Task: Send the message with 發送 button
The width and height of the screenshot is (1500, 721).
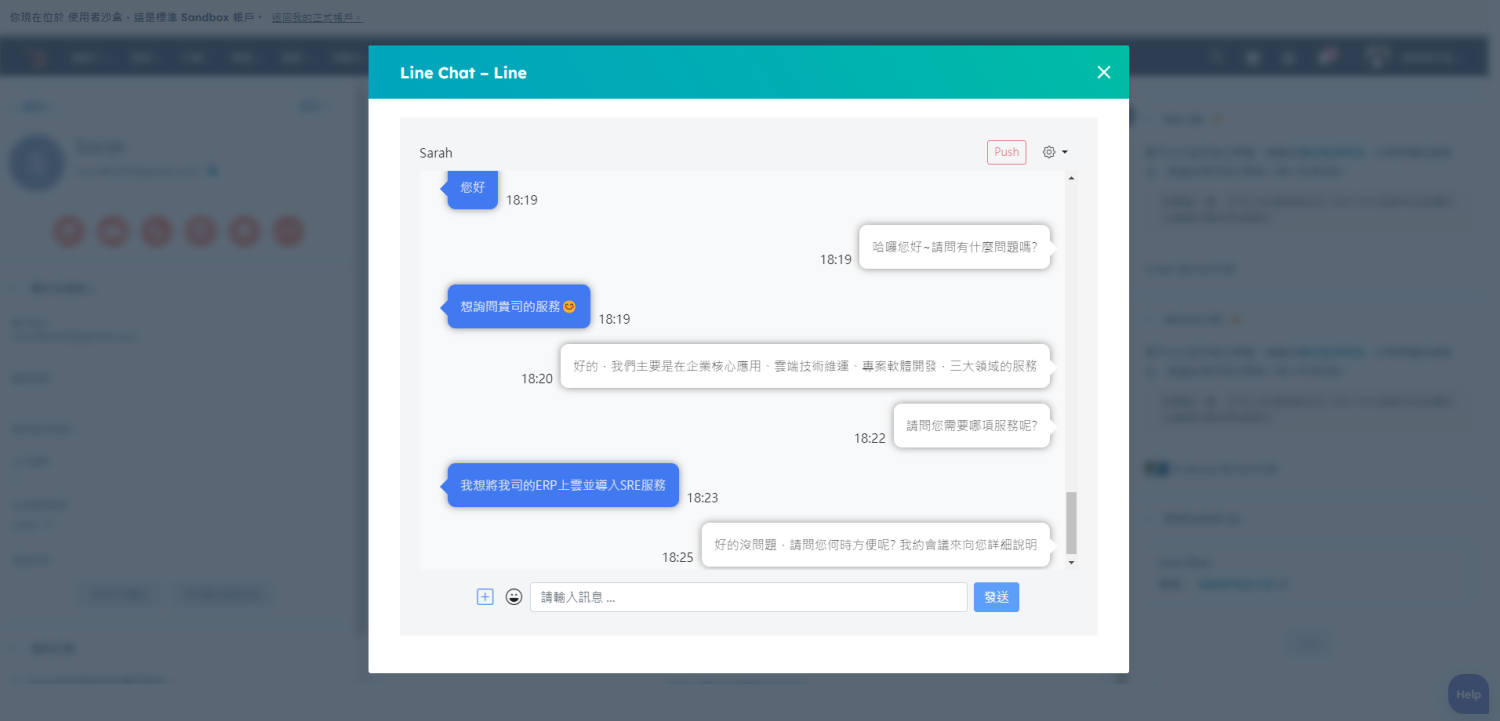Action: [x=996, y=597]
